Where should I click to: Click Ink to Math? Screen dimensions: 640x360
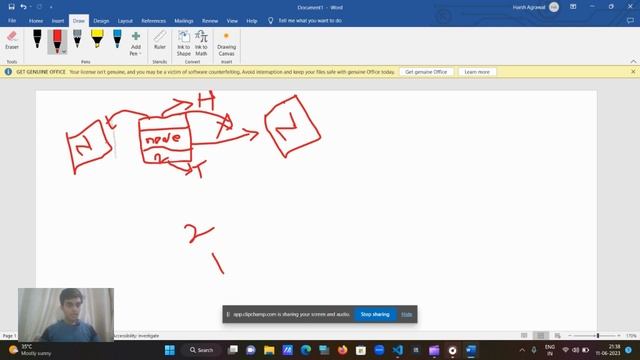click(x=201, y=43)
